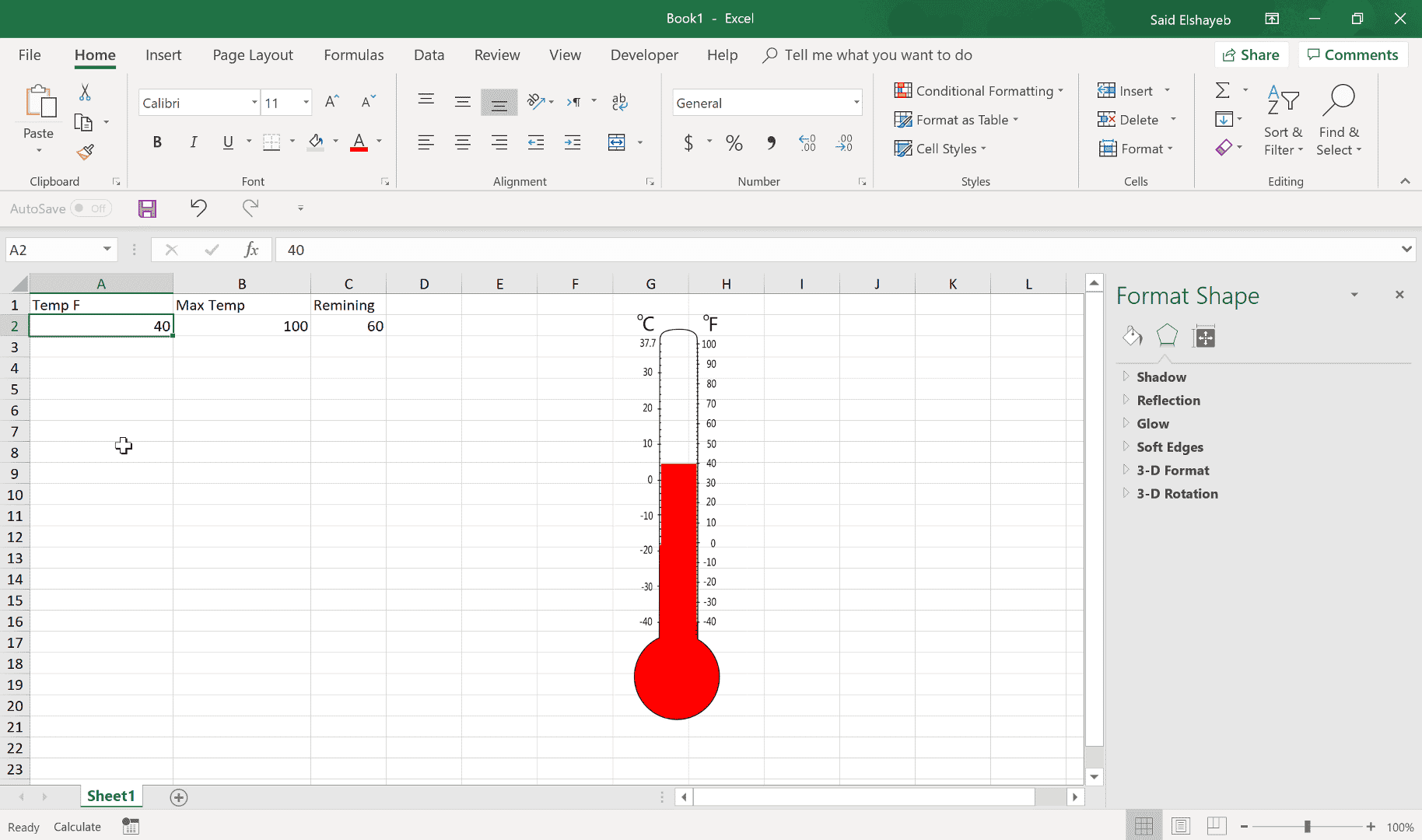Click Merge & Center icon
Image resolution: width=1422 pixels, height=840 pixels.
click(616, 142)
